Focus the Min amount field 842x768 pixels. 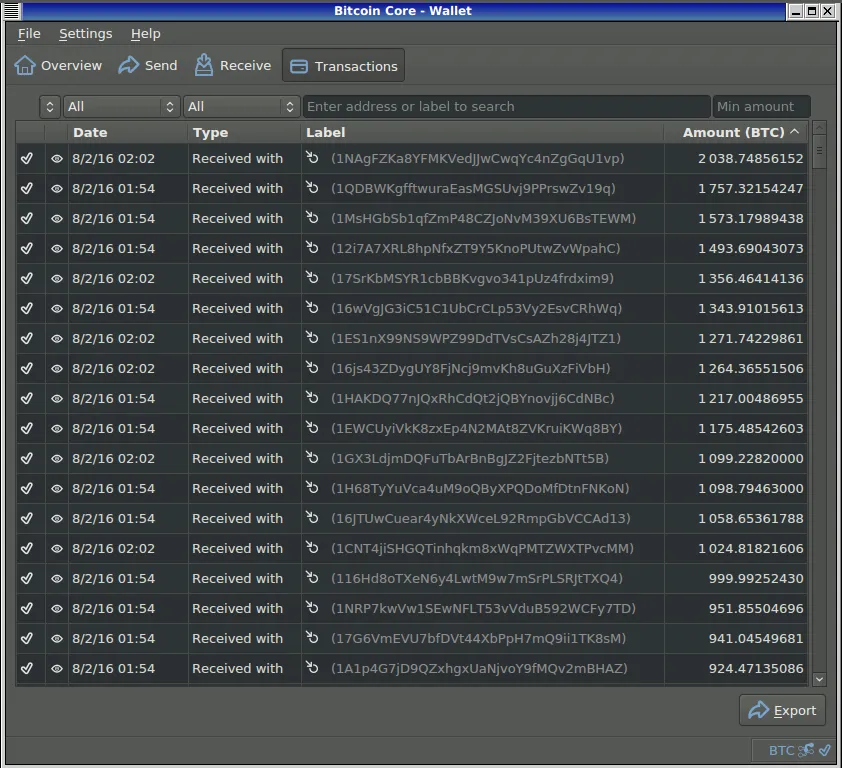tap(761, 106)
